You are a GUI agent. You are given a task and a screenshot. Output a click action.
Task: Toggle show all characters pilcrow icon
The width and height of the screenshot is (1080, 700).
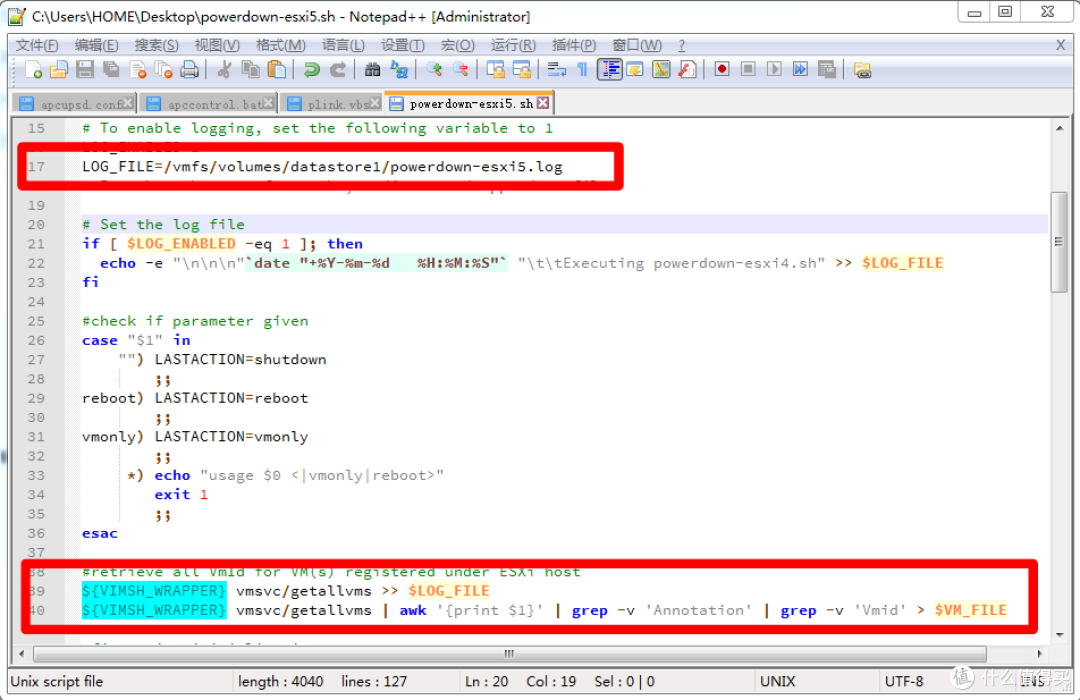(x=583, y=69)
